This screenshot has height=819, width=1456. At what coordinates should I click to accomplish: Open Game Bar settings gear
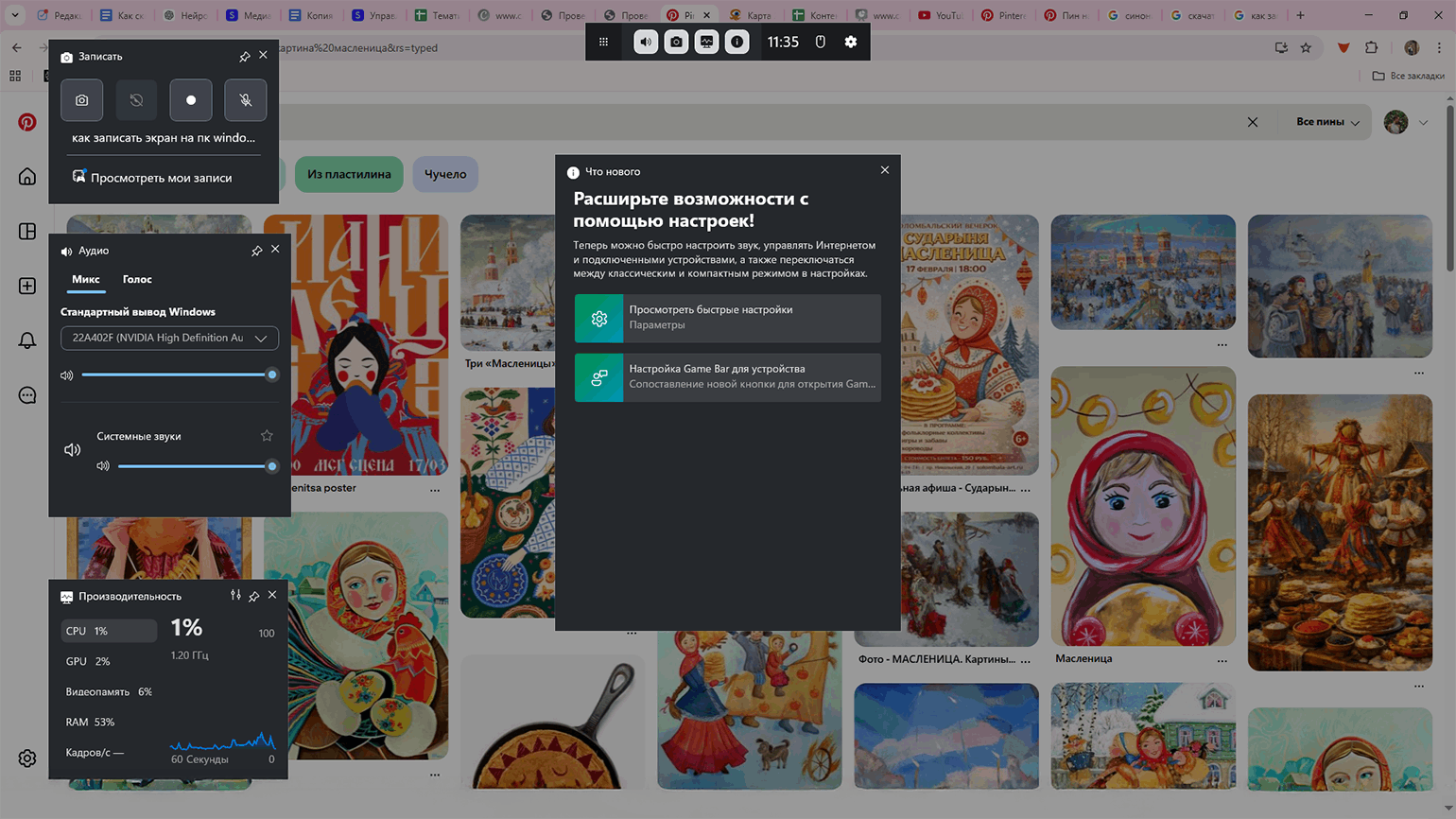[851, 42]
